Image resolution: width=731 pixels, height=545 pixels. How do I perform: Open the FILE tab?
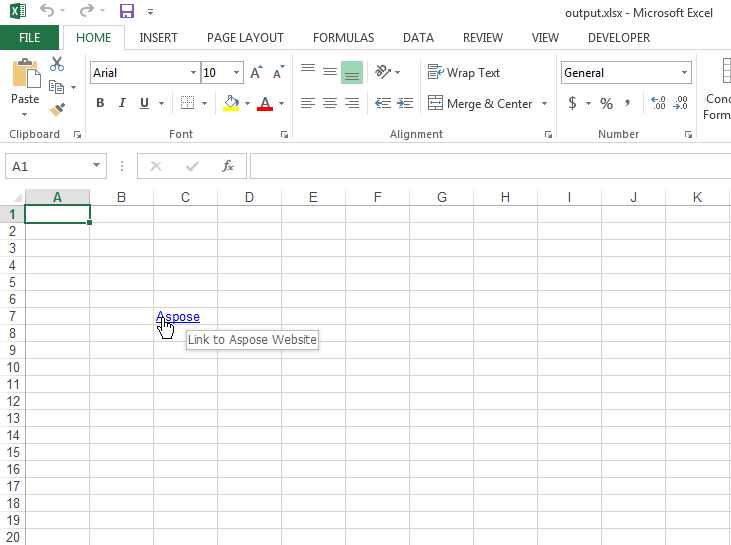coord(29,38)
